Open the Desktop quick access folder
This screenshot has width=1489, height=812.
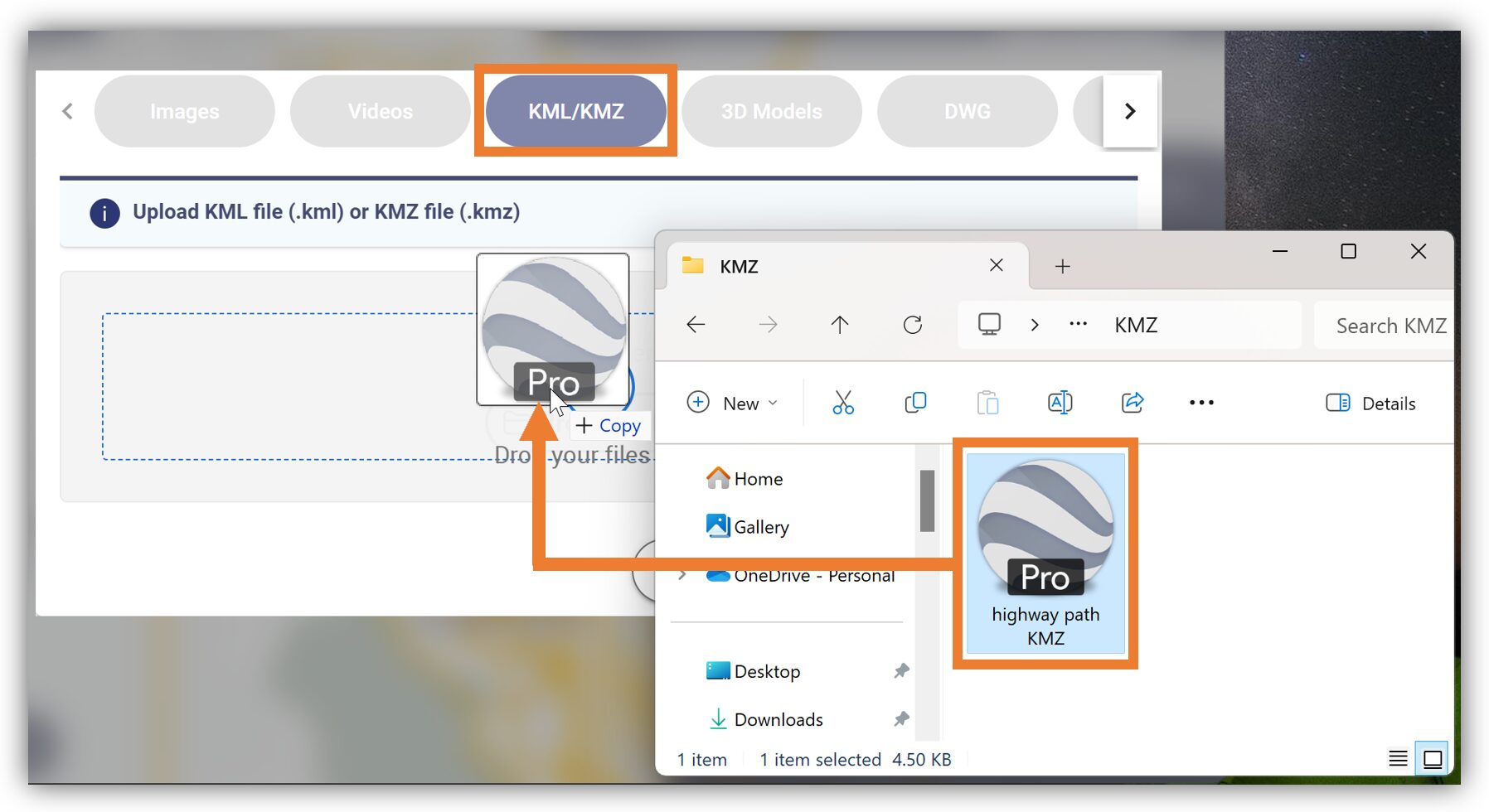754,671
